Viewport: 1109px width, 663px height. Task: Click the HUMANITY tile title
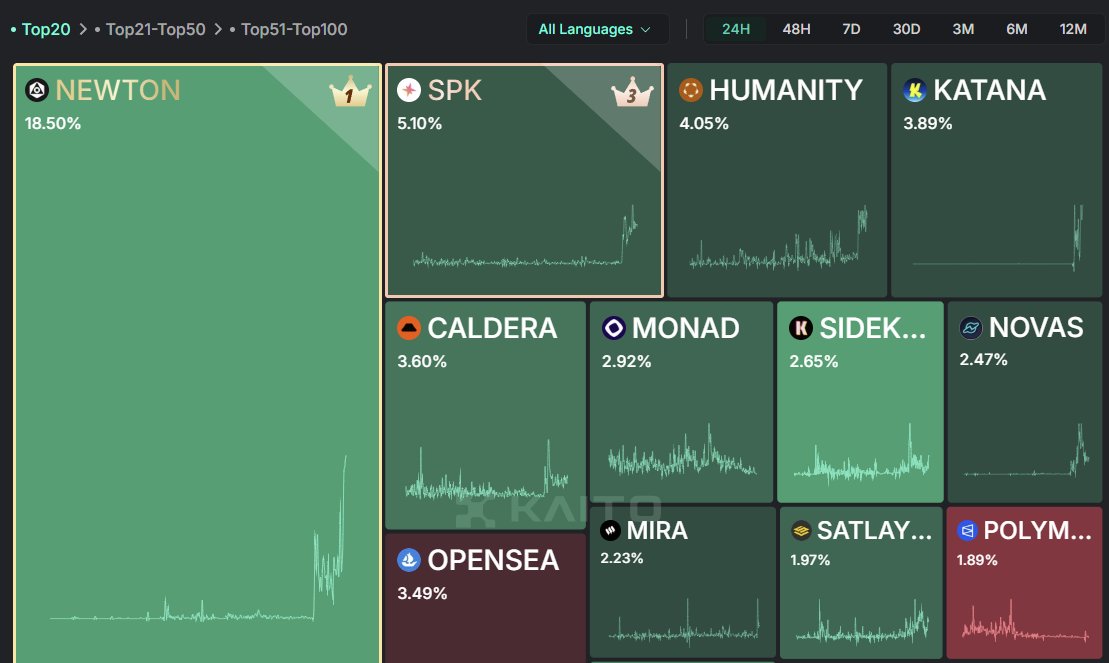pos(786,90)
